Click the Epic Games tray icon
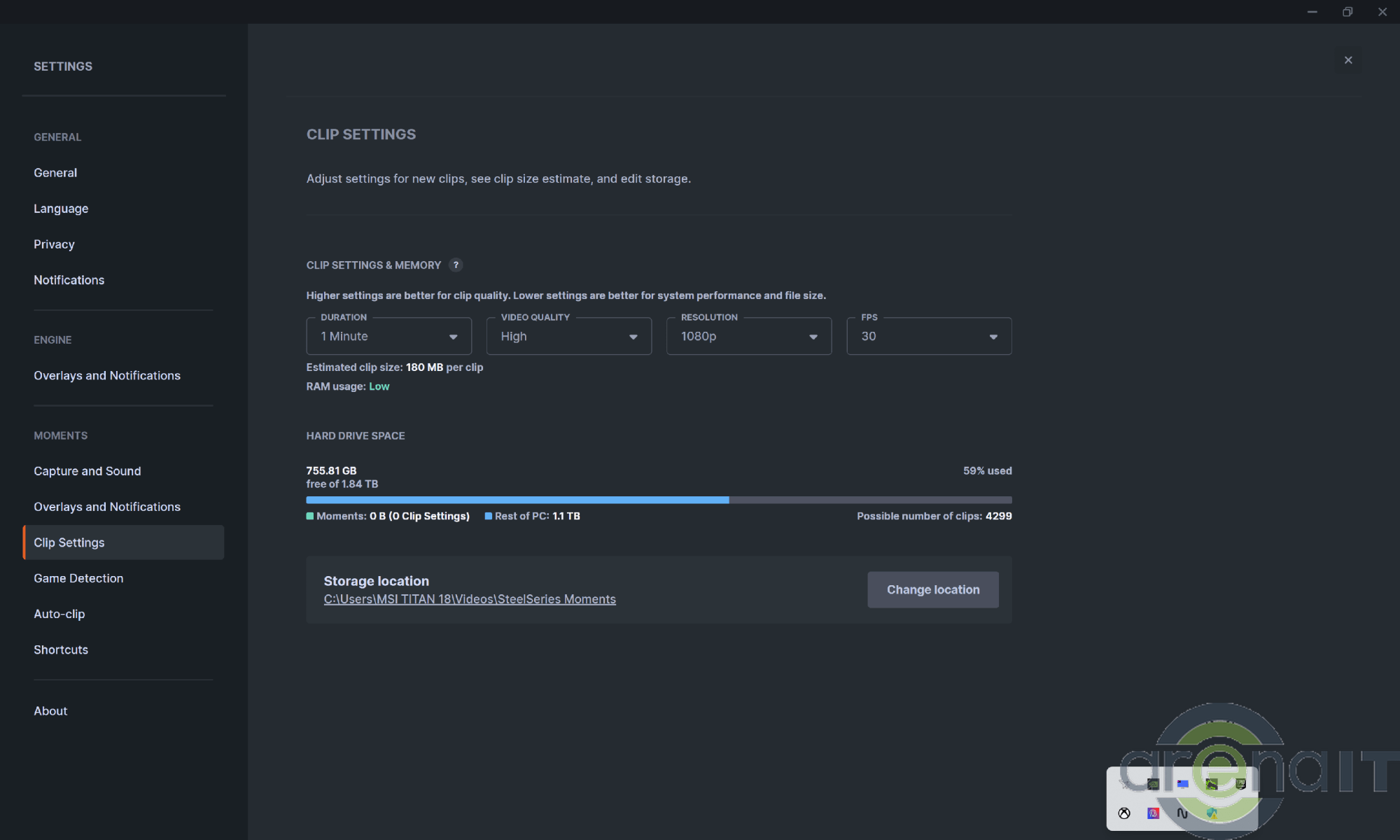 point(1240,784)
